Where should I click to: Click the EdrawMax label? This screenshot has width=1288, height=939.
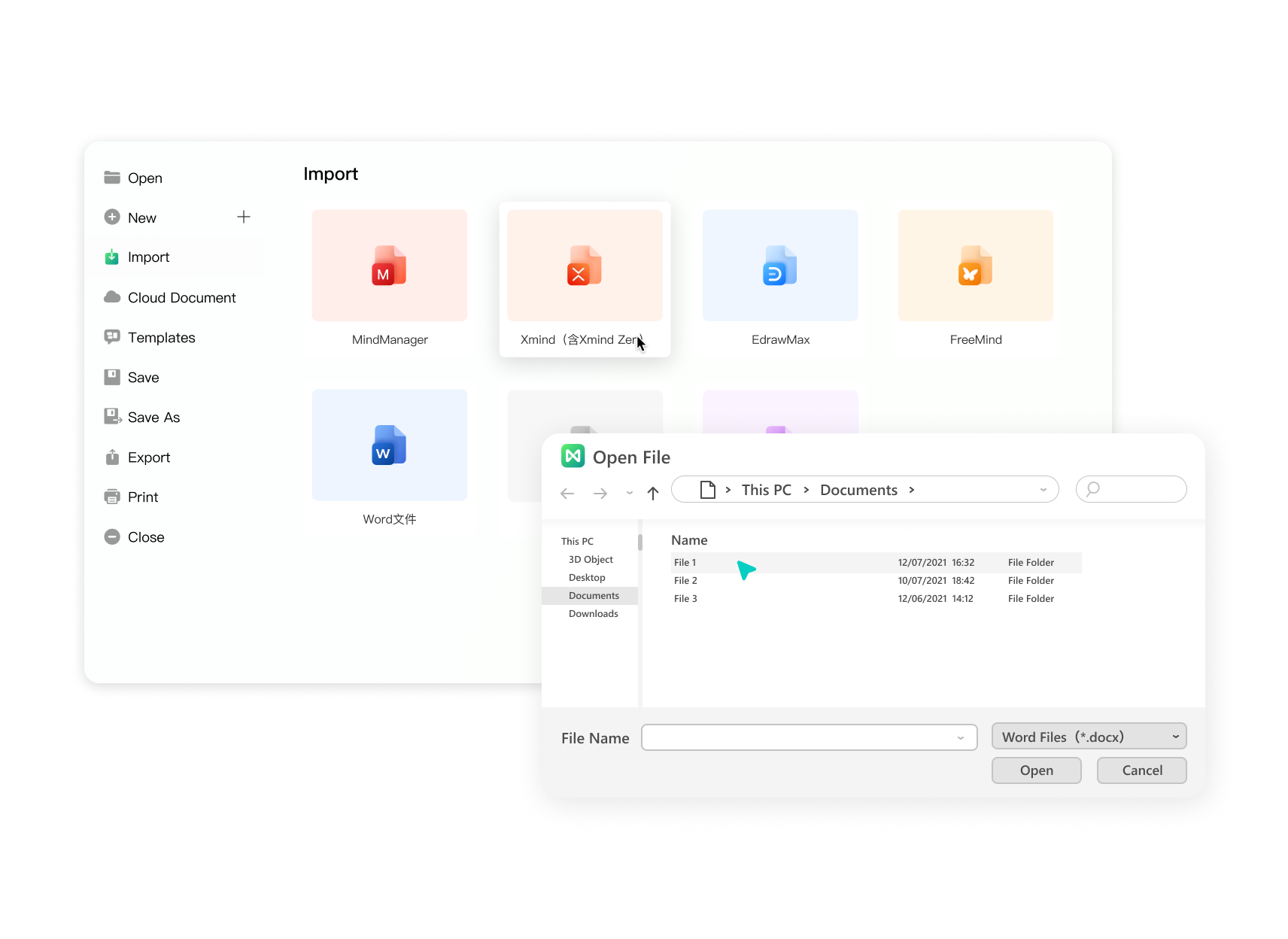click(x=780, y=340)
